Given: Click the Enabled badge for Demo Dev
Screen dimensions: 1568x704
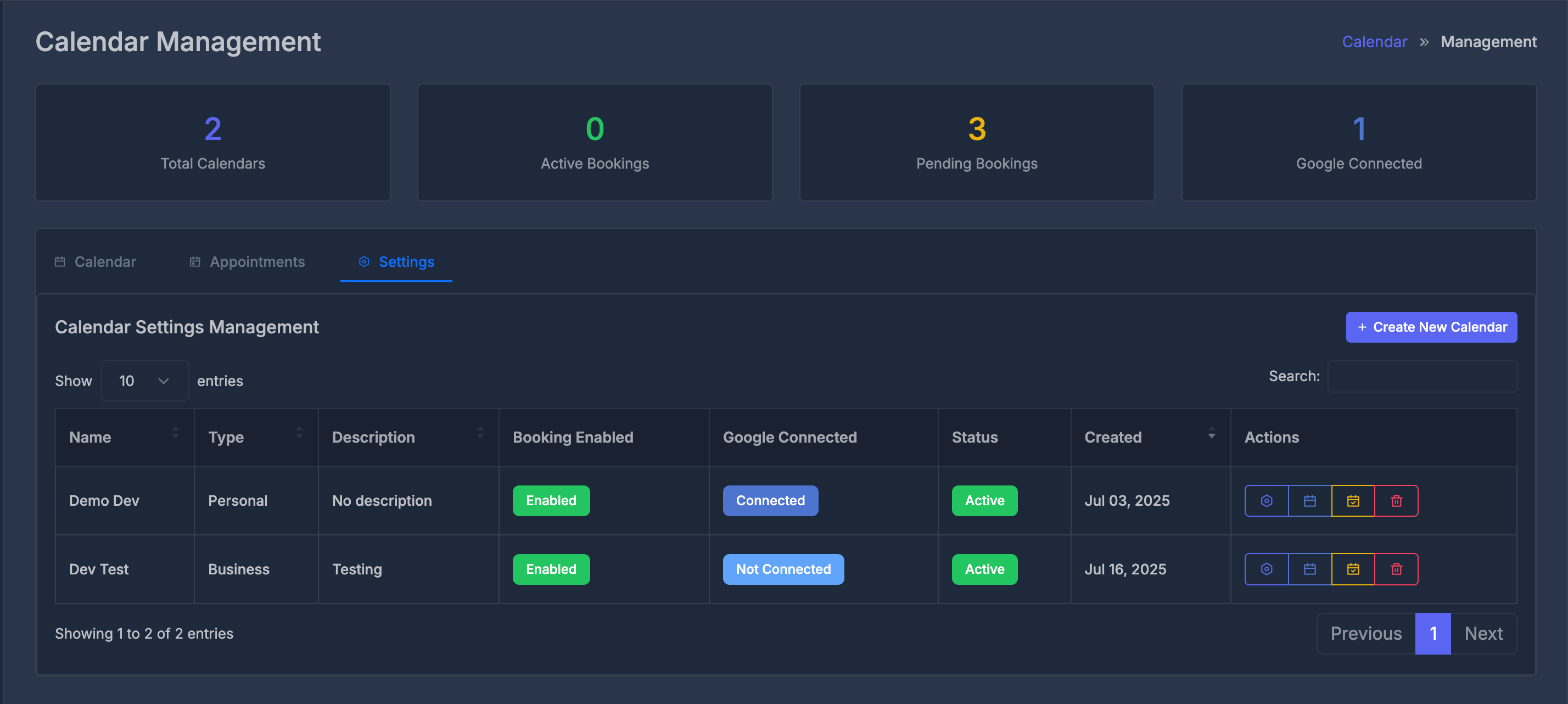Looking at the screenshot, I should pos(551,501).
